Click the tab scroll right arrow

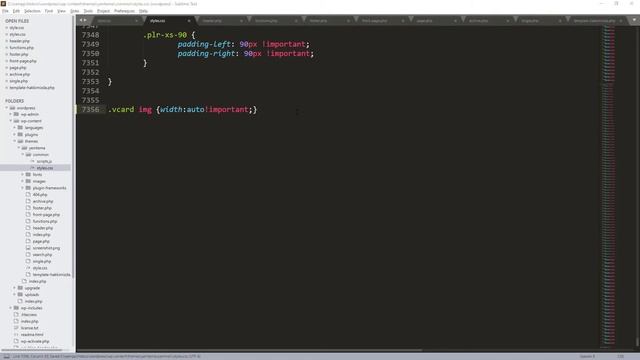point(85,20)
